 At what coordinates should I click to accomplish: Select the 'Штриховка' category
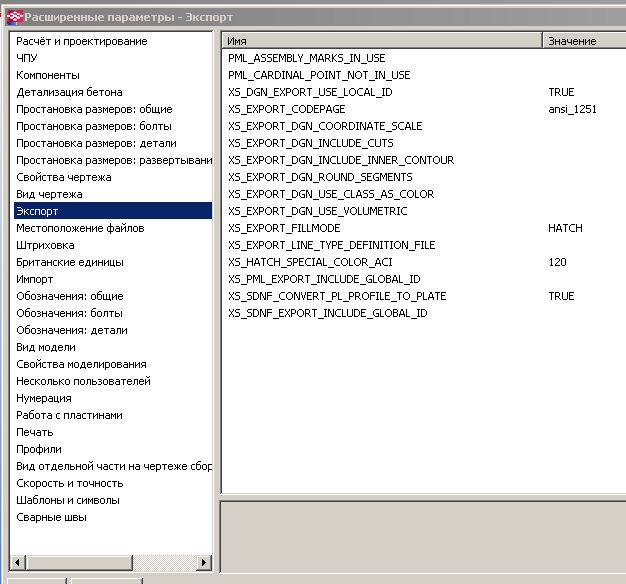click(x=45, y=245)
